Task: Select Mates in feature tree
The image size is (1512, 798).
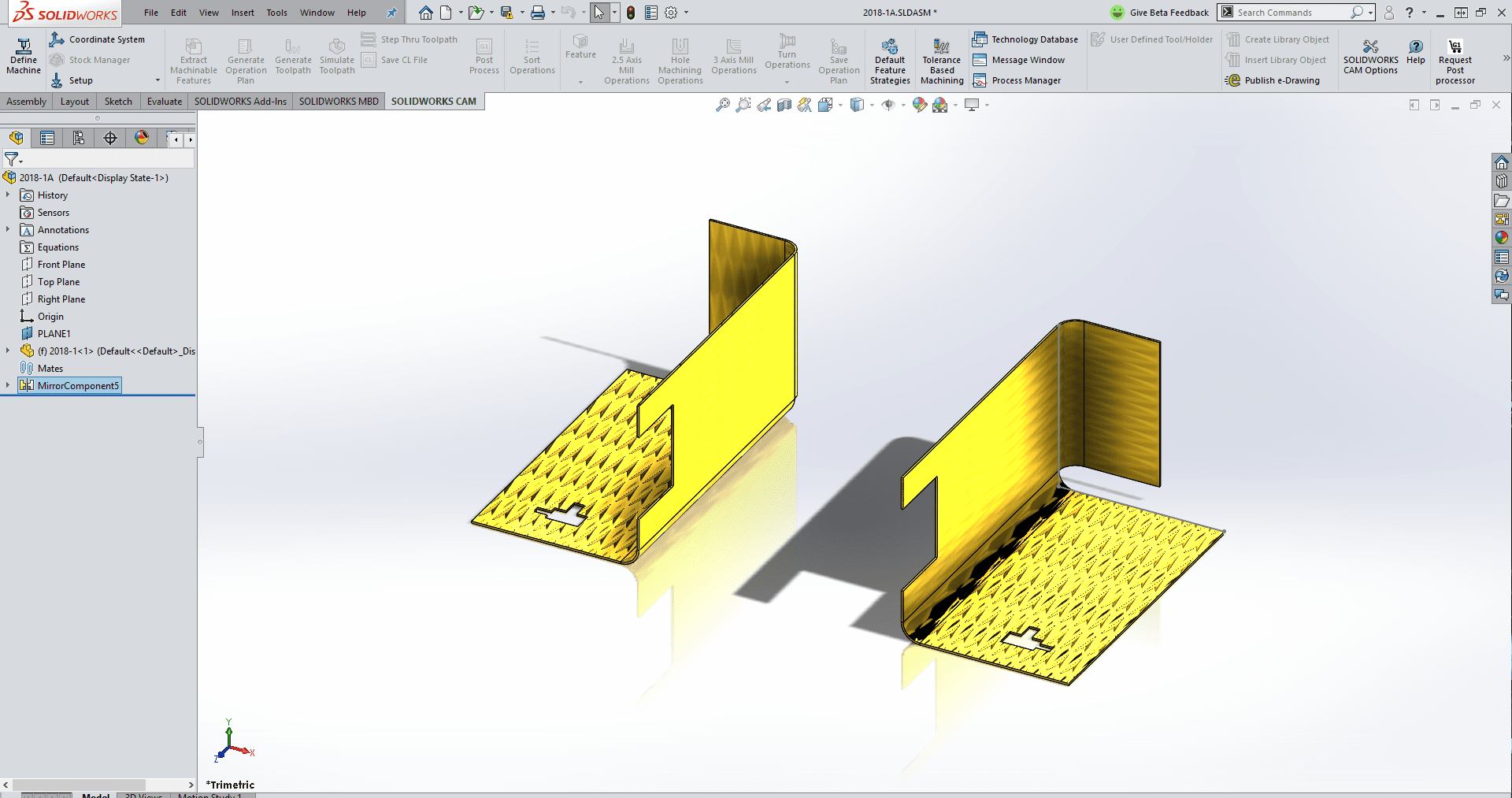Action: click(x=50, y=368)
